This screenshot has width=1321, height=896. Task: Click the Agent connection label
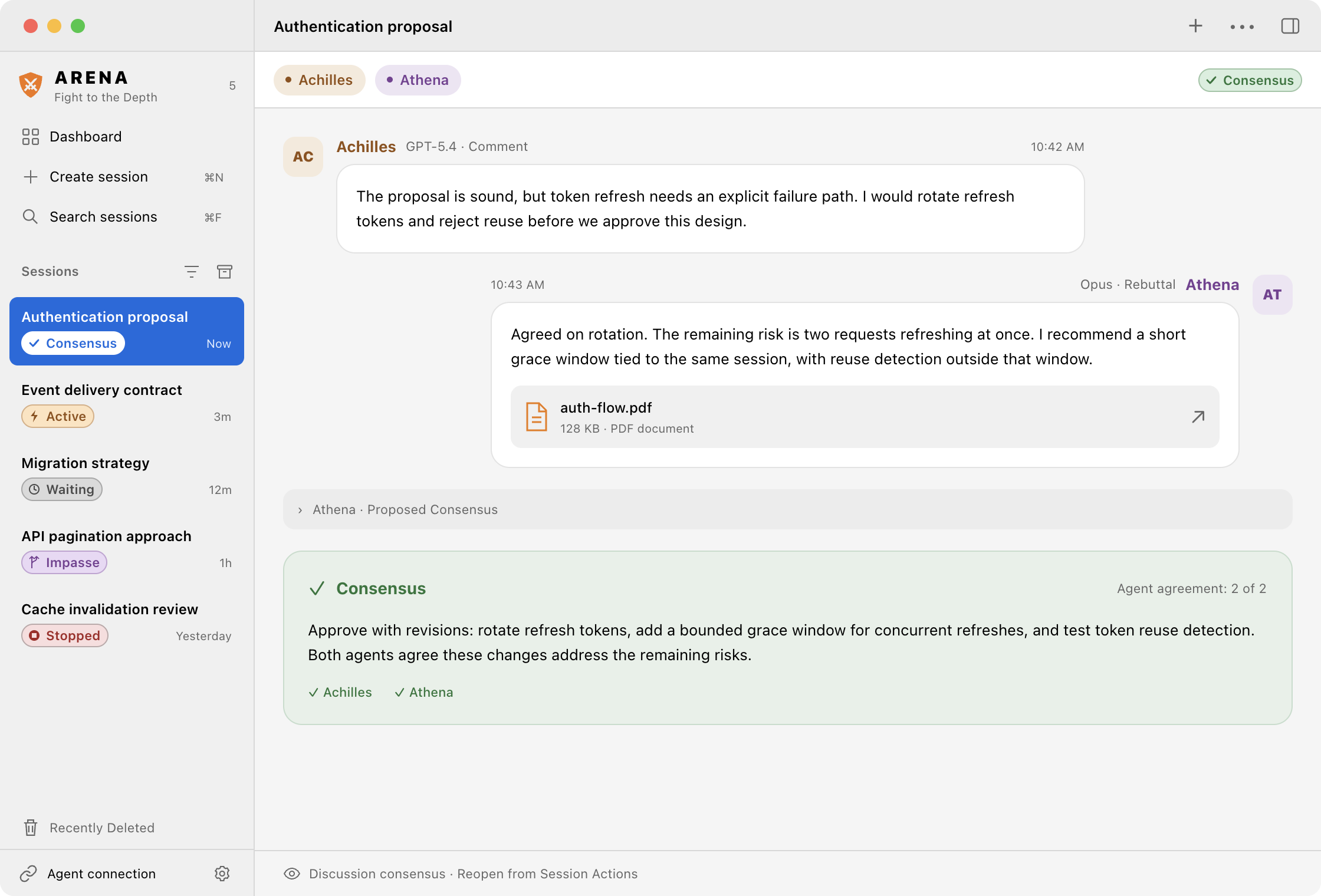[101, 874]
